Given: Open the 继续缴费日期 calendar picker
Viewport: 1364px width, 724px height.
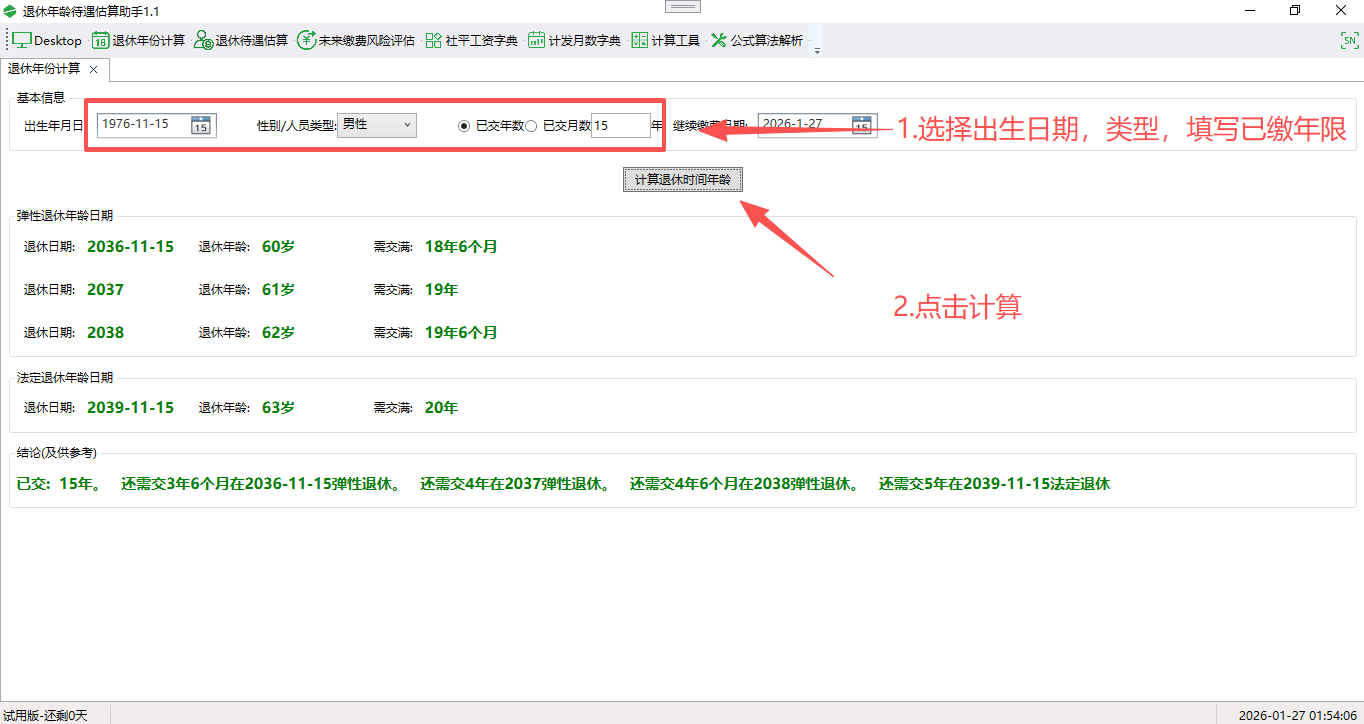Looking at the screenshot, I should pyautogui.click(x=861, y=125).
